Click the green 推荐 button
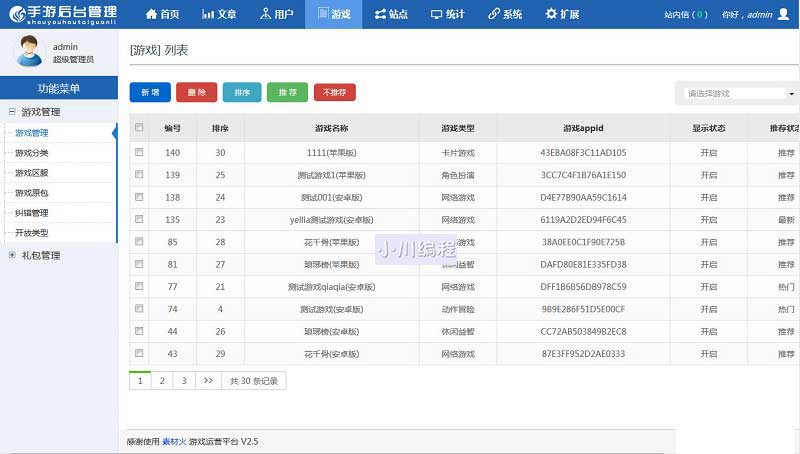This screenshot has width=800, height=454. click(287, 92)
